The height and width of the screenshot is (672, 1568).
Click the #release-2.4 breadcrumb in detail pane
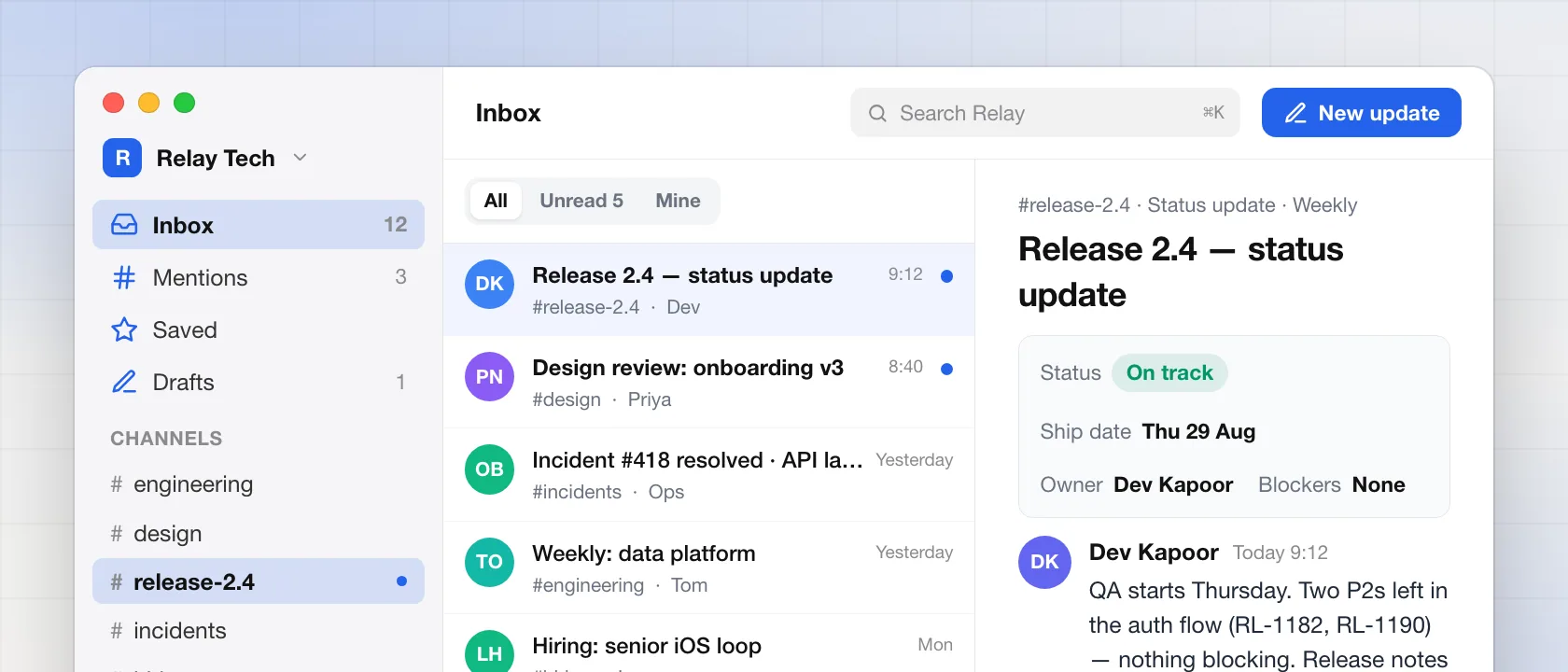(x=1074, y=205)
